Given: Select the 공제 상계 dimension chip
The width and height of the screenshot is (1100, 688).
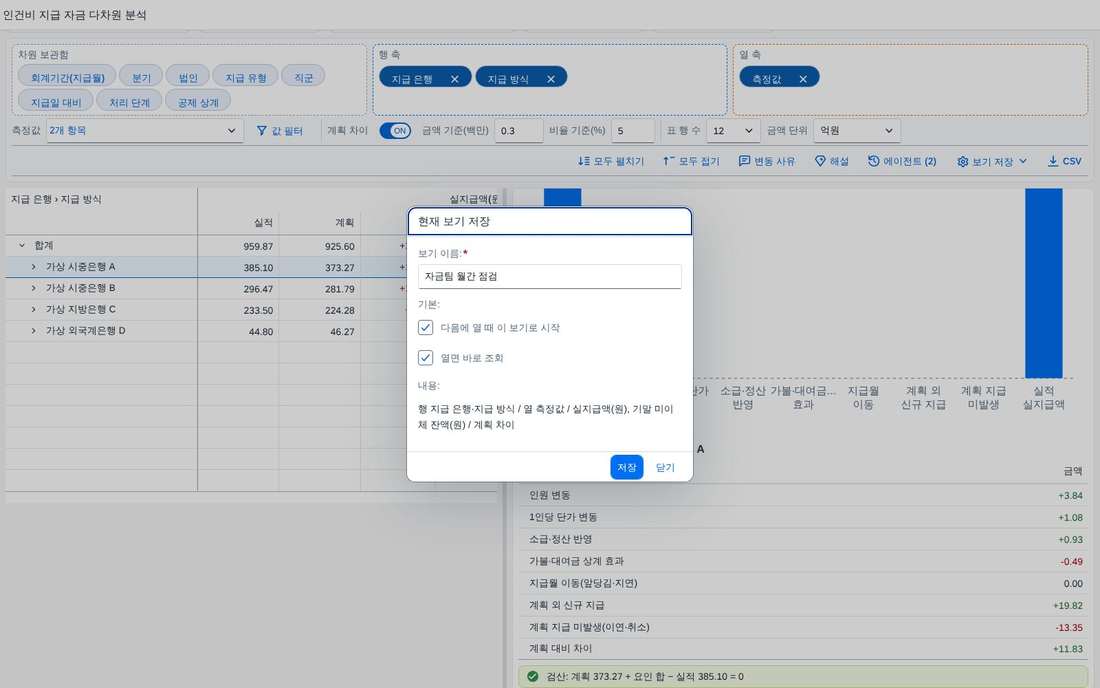Looking at the screenshot, I should click(198, 102).
